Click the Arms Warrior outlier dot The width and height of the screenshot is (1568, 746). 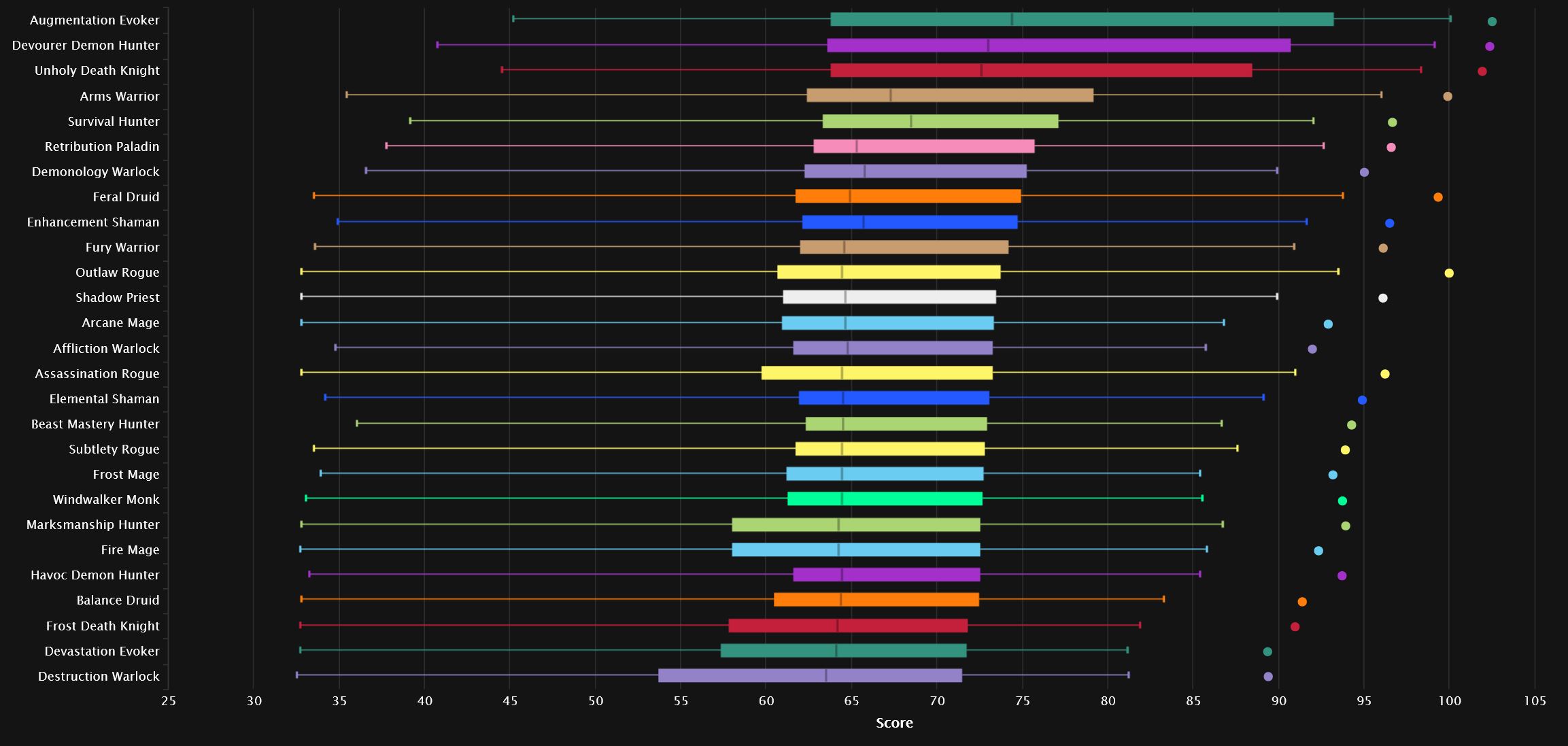tap(1448, 97)
